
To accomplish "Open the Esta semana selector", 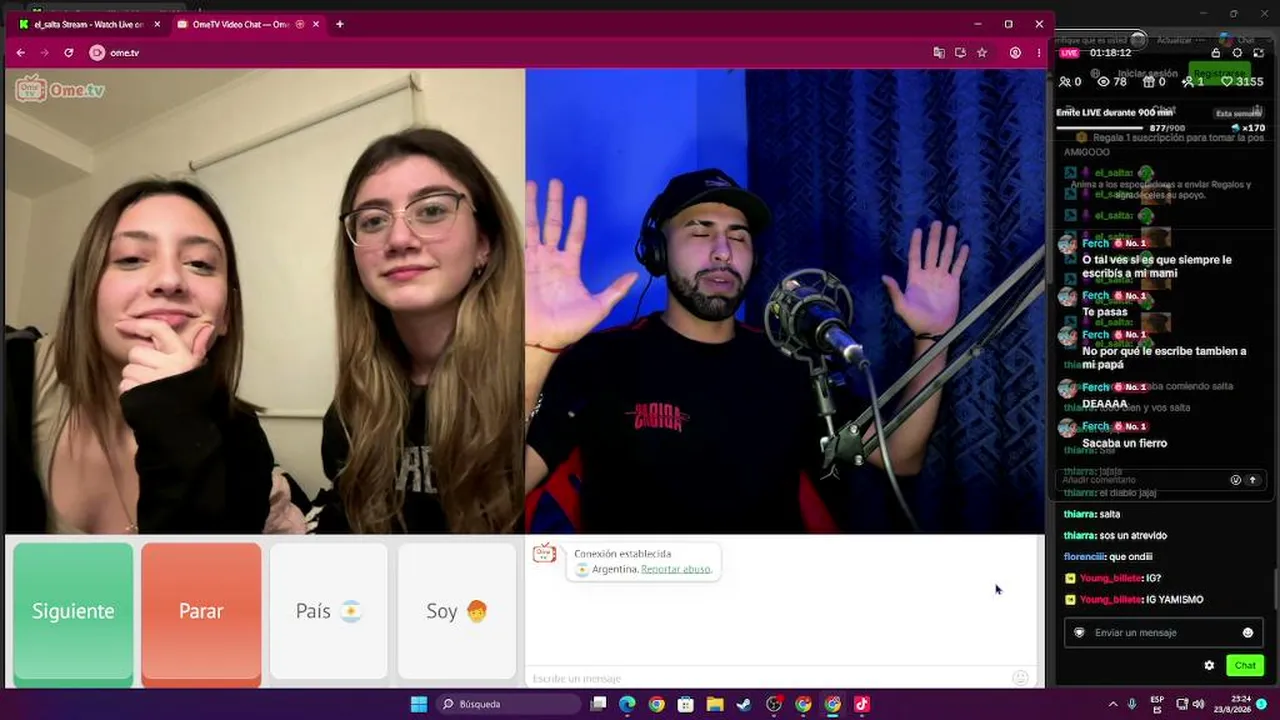I will pos(1239,113).
